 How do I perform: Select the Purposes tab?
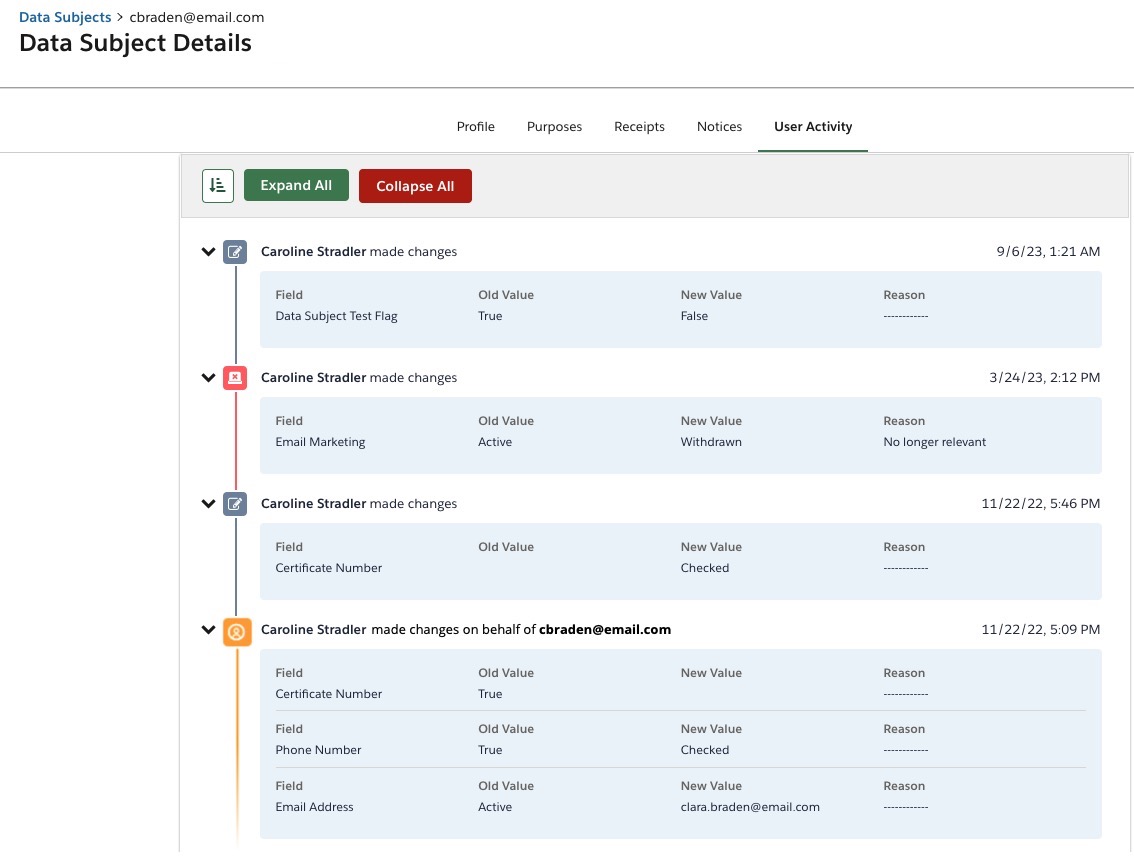554,126
